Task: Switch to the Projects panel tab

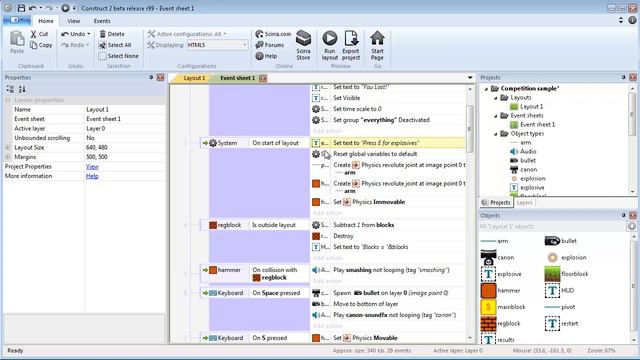Action: (x=496, y=202)
